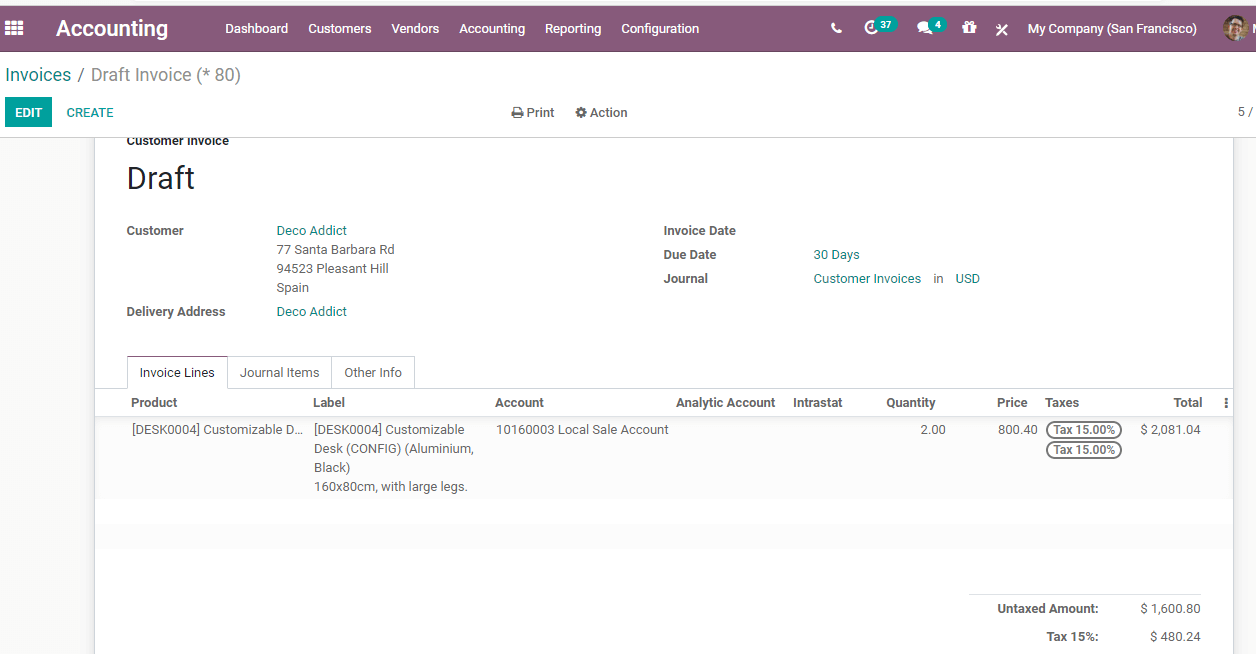Click the Taxes column header
The height and width of the screenshot is (654, 1256).
coord(1062,403)
